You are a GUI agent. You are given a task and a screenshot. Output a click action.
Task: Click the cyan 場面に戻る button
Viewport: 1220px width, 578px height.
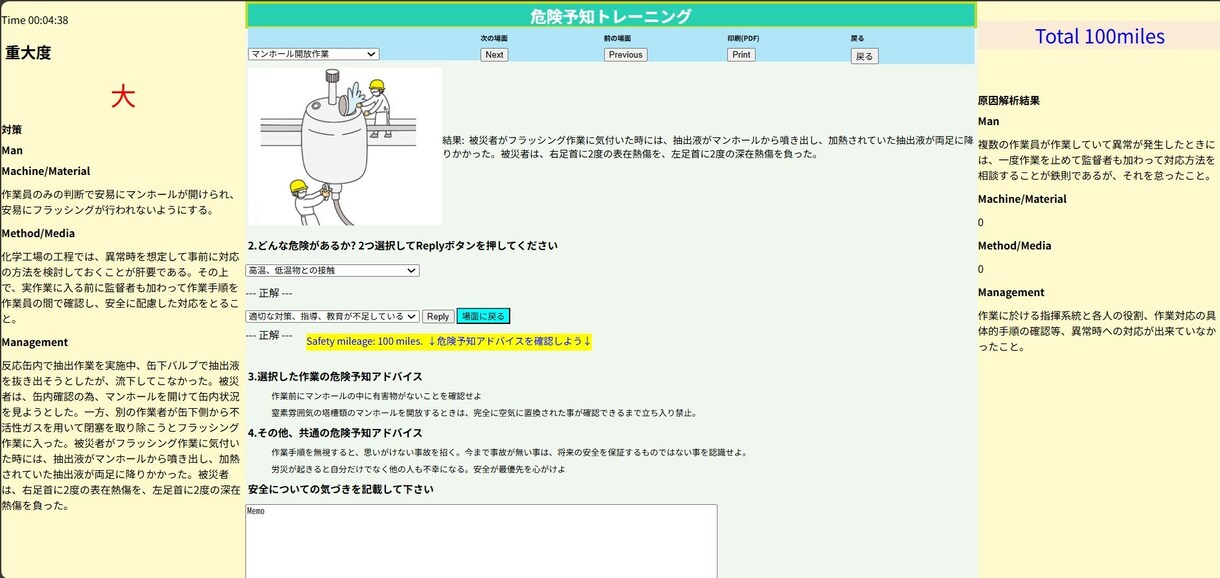coord(483,316)
